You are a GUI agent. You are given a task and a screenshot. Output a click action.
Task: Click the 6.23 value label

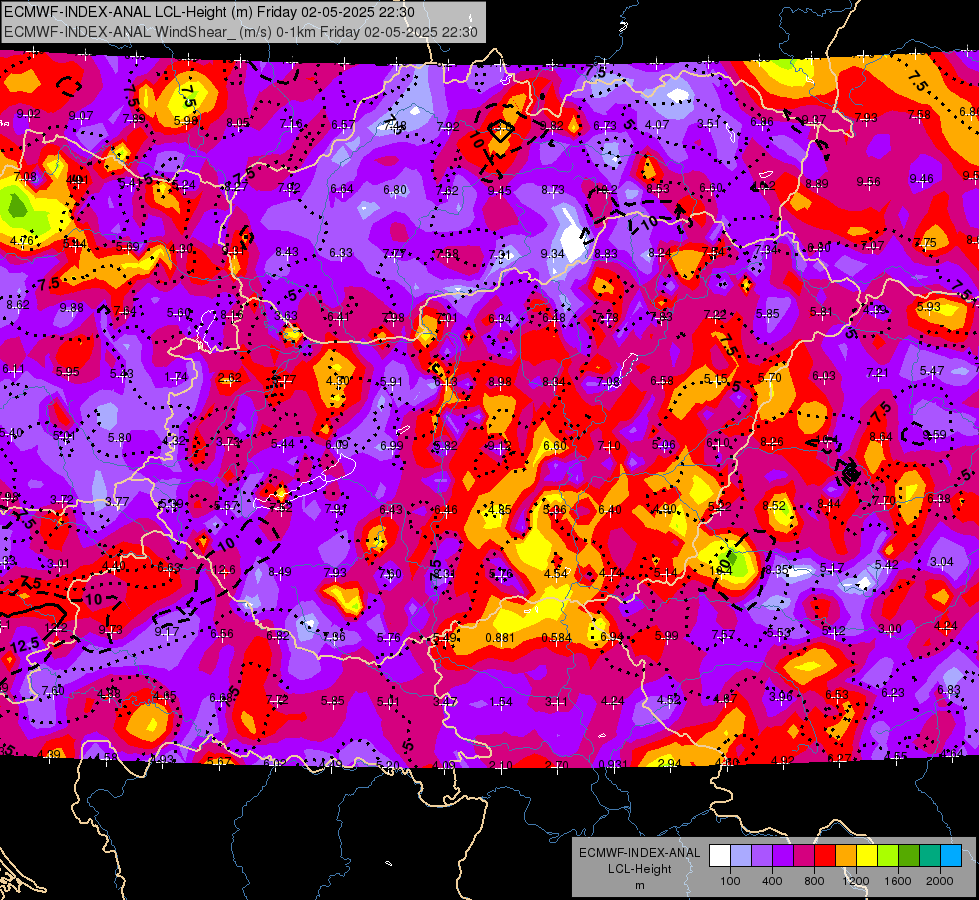tap(893, 693)
